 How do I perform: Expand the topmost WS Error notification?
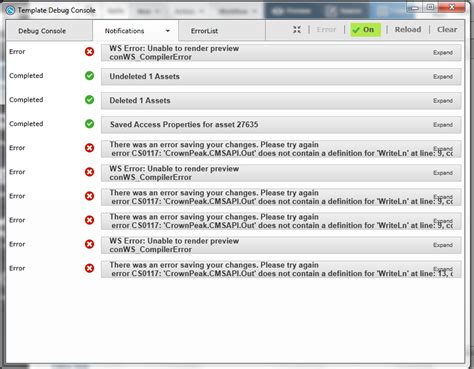443,53
